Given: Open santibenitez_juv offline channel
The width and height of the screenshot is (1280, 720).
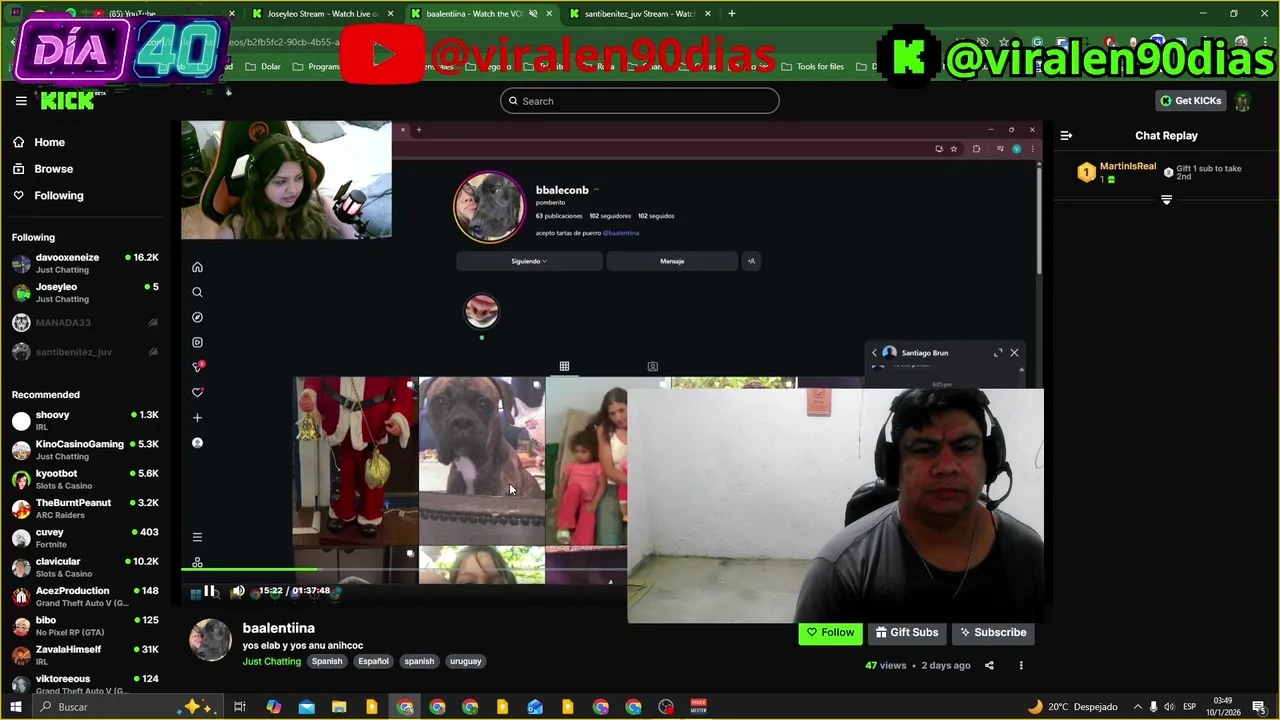Looking at the screenshot, I should pos(85,352).
